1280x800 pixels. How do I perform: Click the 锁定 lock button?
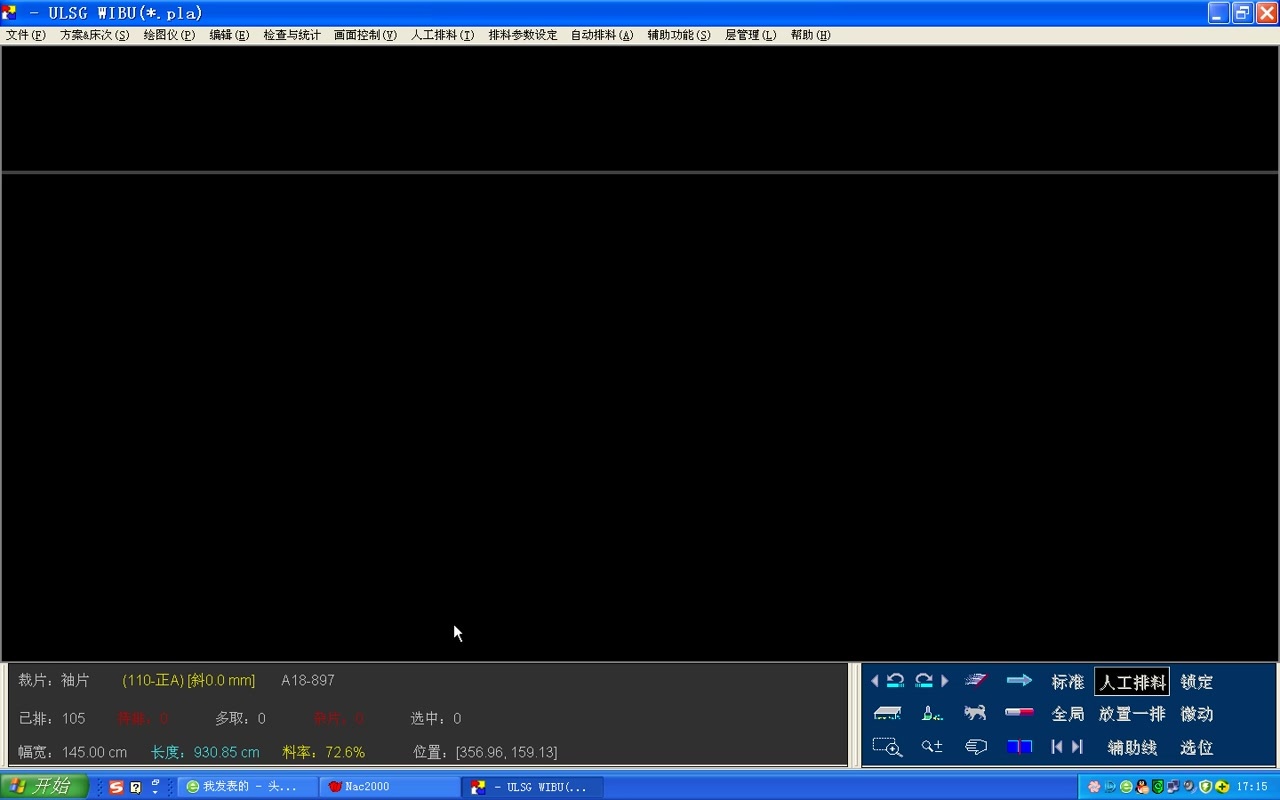(x=1196, y=682)
